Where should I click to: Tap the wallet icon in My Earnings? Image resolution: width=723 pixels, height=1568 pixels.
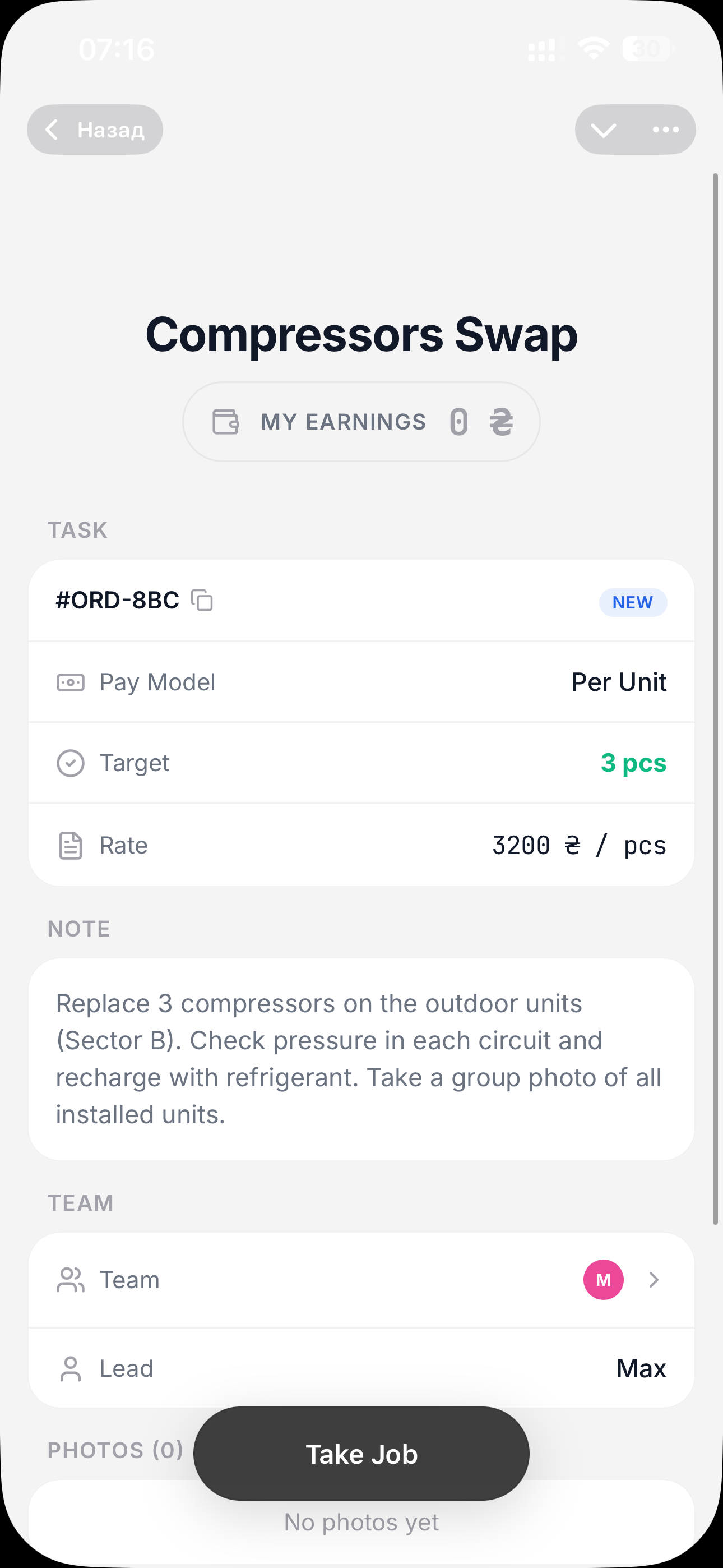(x=226, y=422)
